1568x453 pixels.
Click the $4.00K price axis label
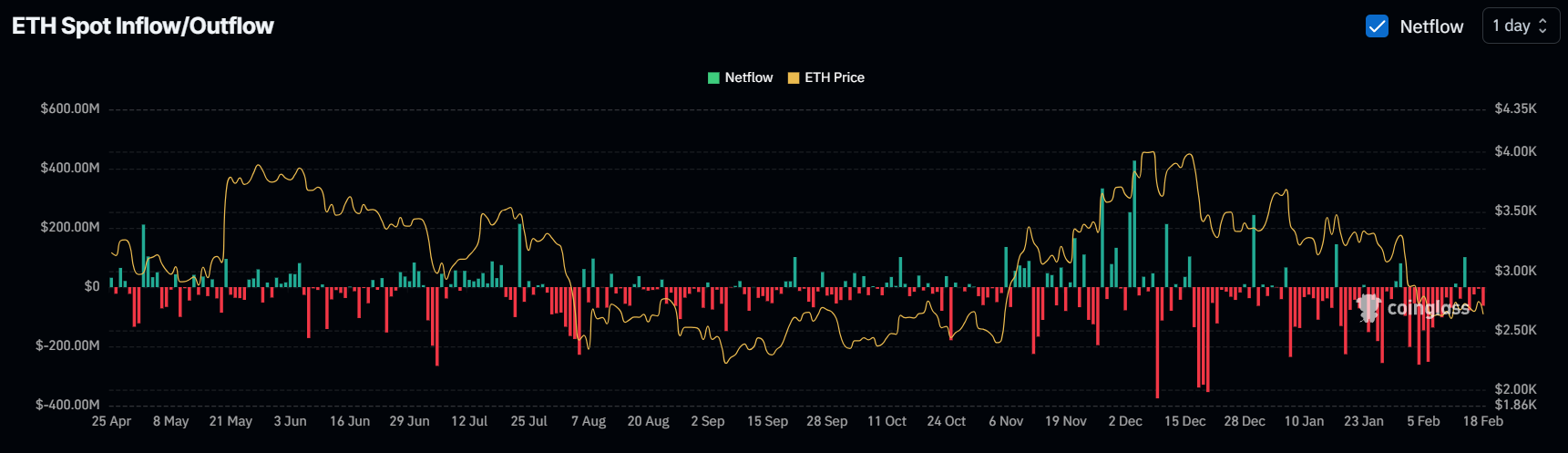coord(1516,151)
